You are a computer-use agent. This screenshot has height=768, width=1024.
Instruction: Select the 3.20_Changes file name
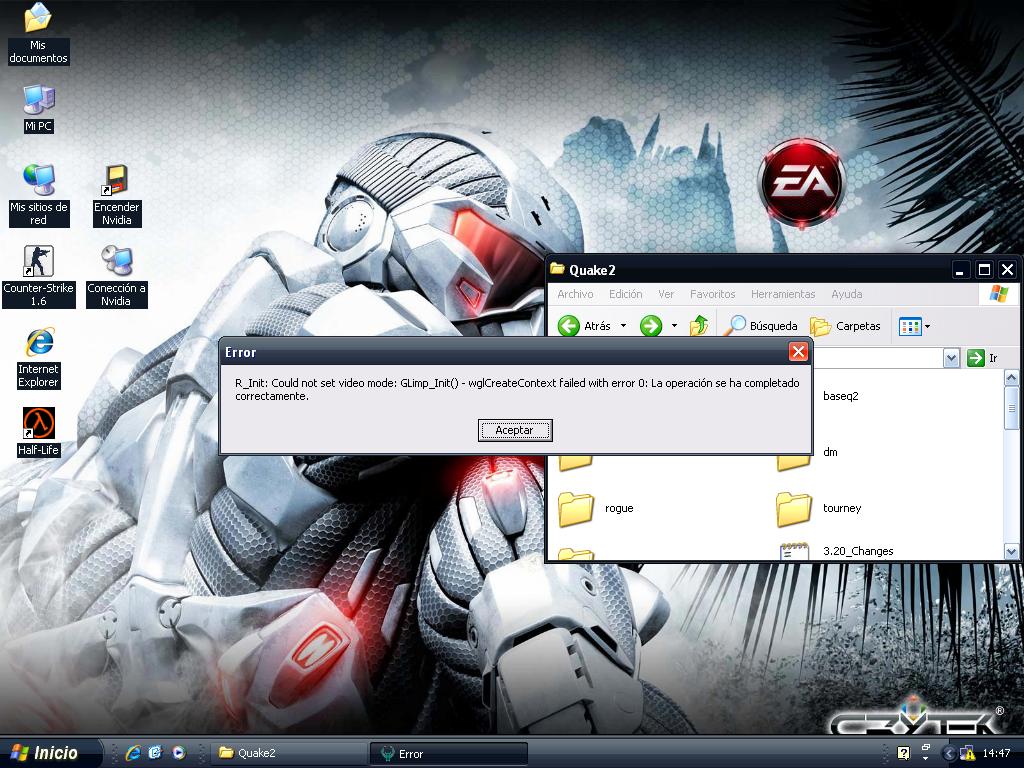tap(858, 551)
